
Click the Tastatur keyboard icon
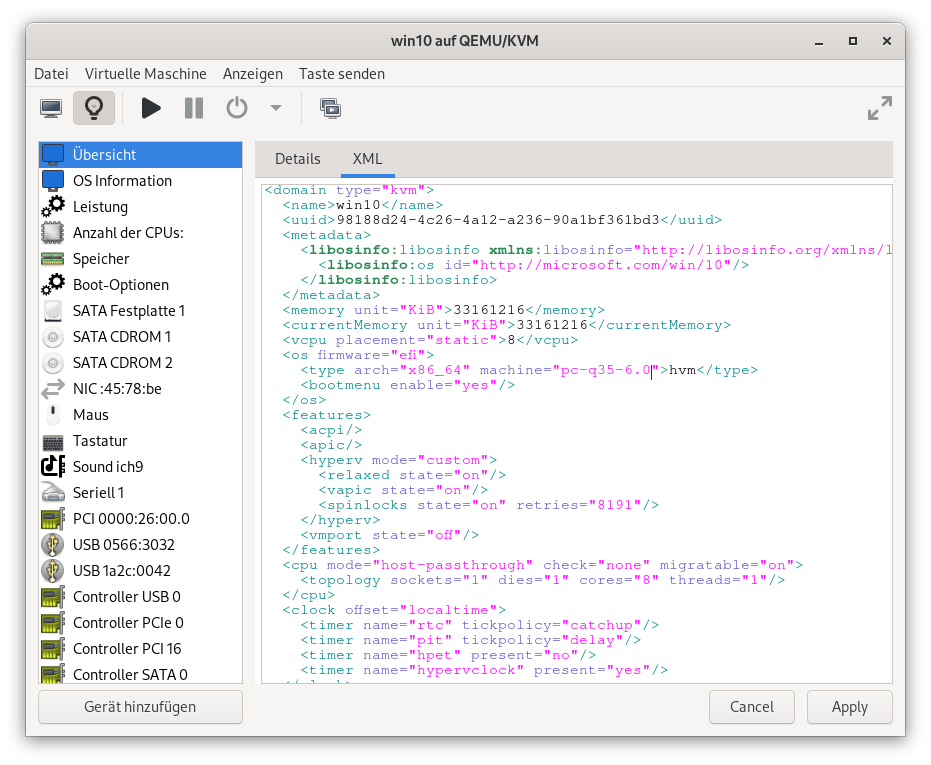(53, 442)
